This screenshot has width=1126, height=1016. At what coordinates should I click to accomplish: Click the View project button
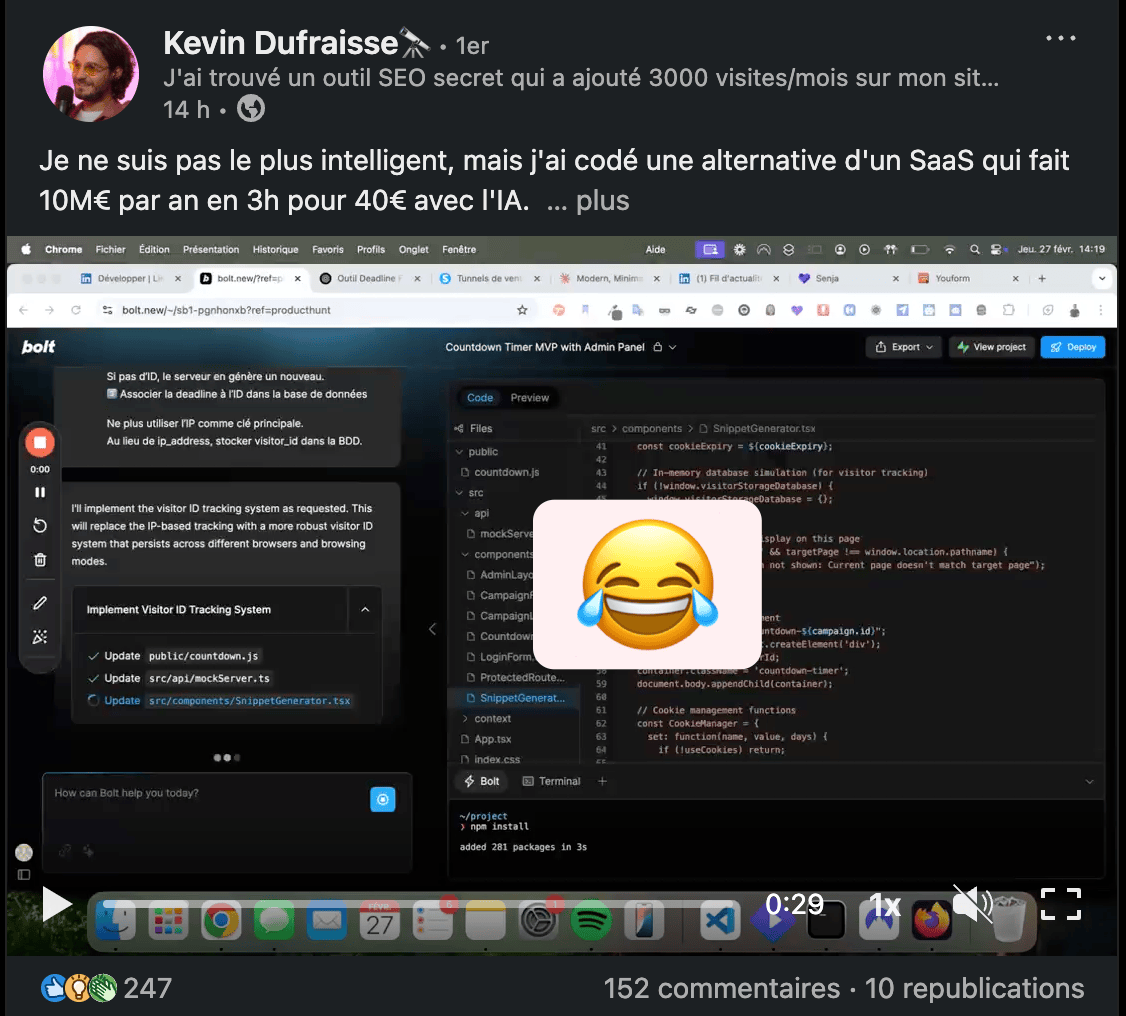click(x=992, y=347)
